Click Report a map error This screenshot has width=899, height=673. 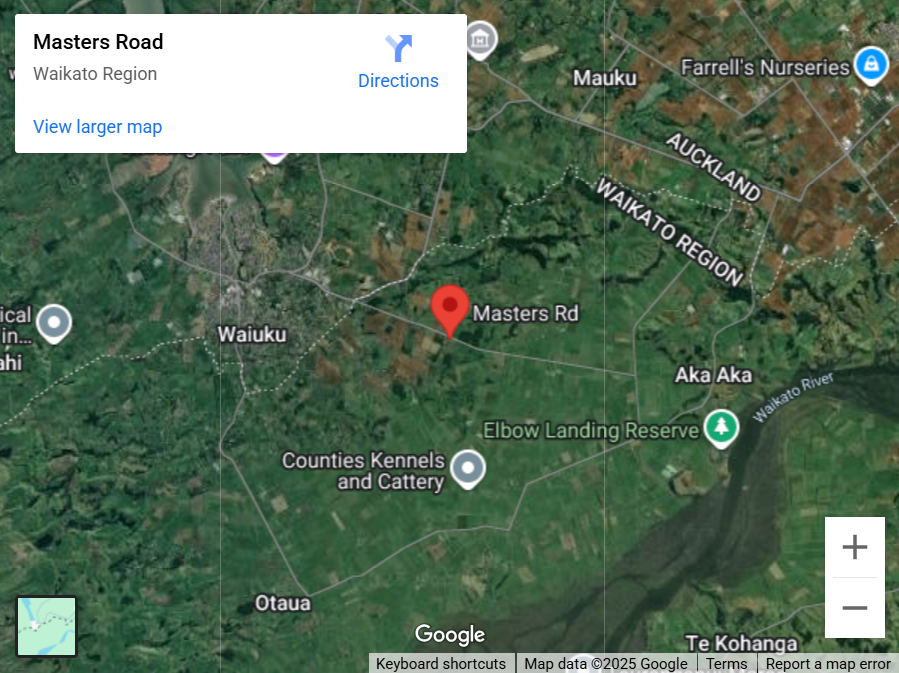coord(828,663)
